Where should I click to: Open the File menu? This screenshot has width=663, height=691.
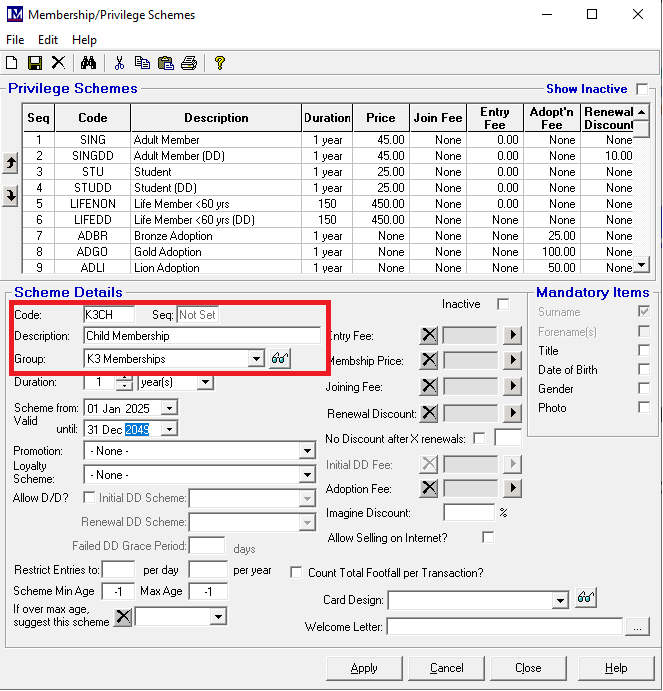point(15,40)
